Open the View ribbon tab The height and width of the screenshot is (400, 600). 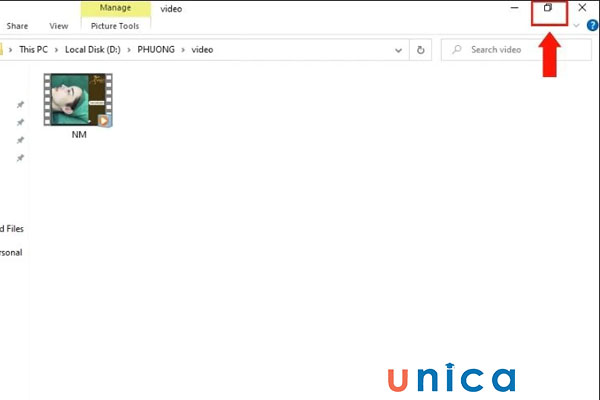point(59,26)
